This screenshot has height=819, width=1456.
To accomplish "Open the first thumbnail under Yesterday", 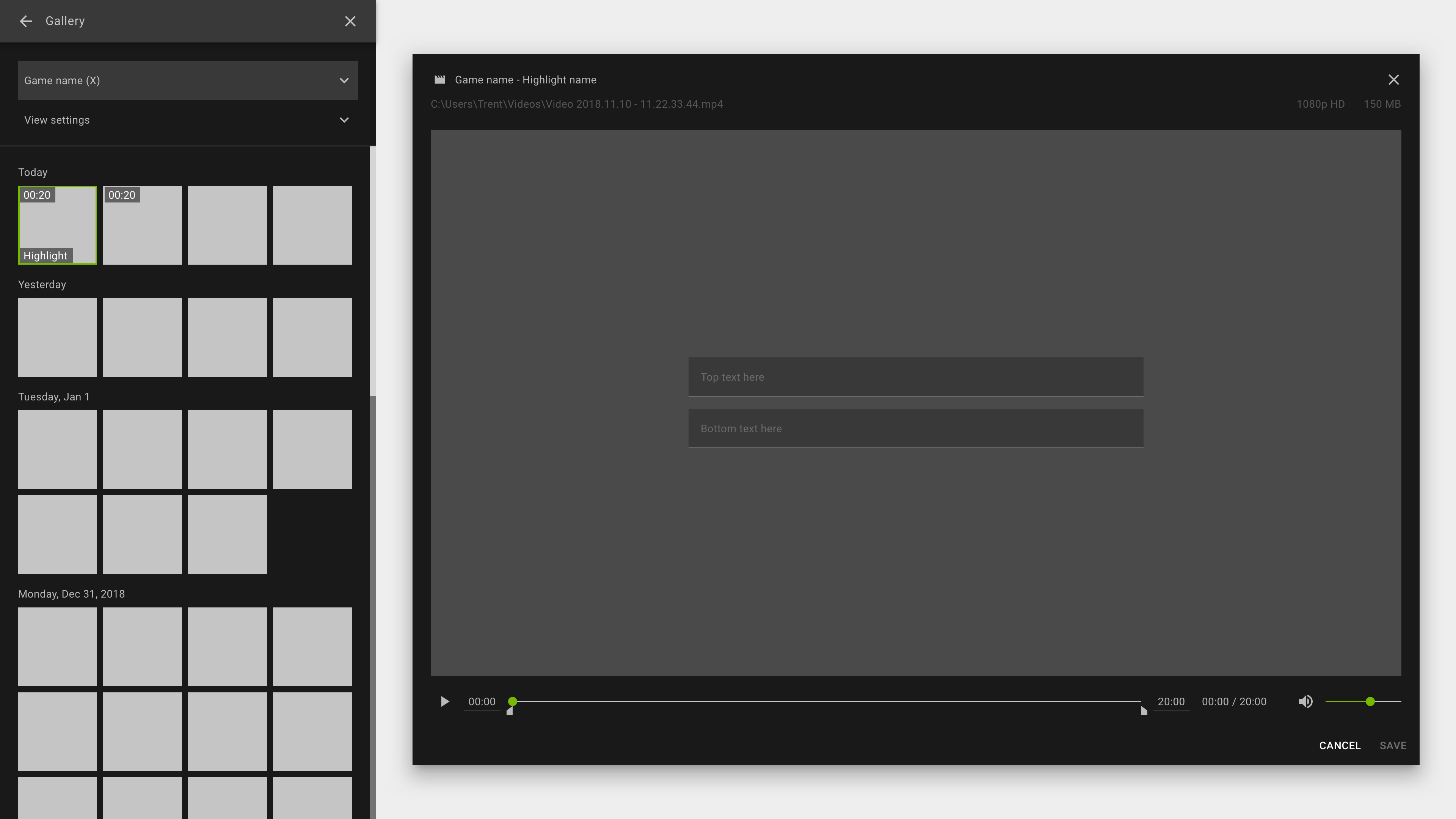I will point(58,337).
